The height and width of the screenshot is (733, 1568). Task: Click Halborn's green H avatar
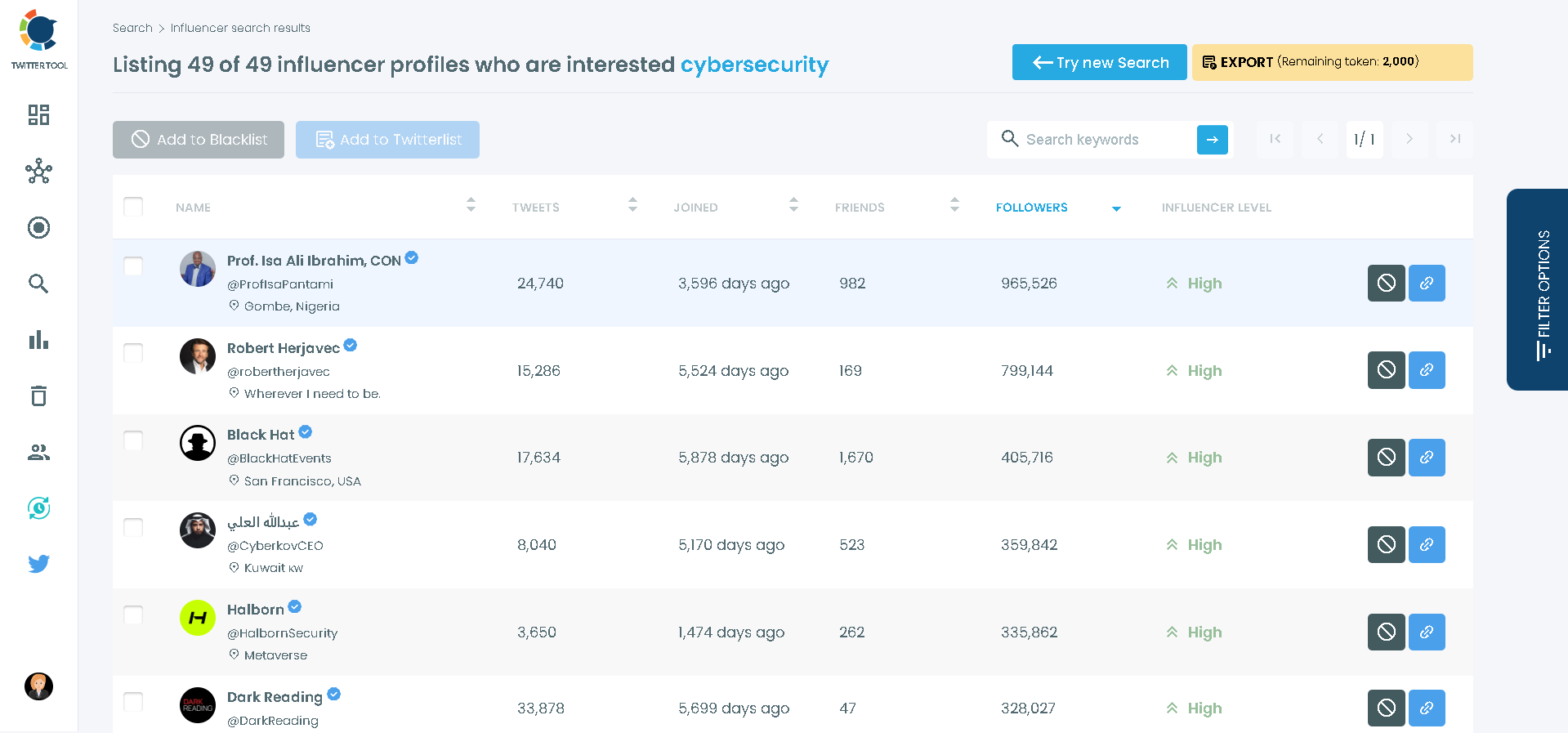[x=198, y=617]
